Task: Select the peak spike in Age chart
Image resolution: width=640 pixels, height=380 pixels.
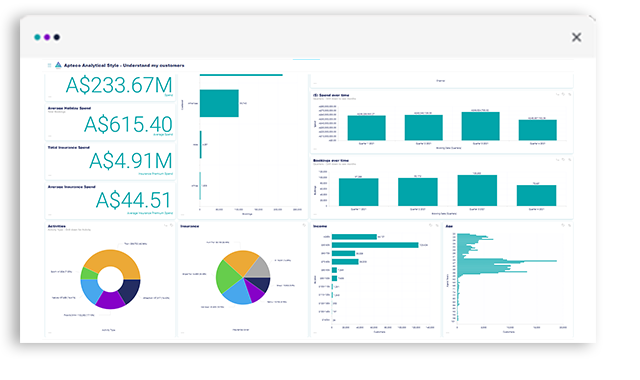Action: (x=507, y=260)
